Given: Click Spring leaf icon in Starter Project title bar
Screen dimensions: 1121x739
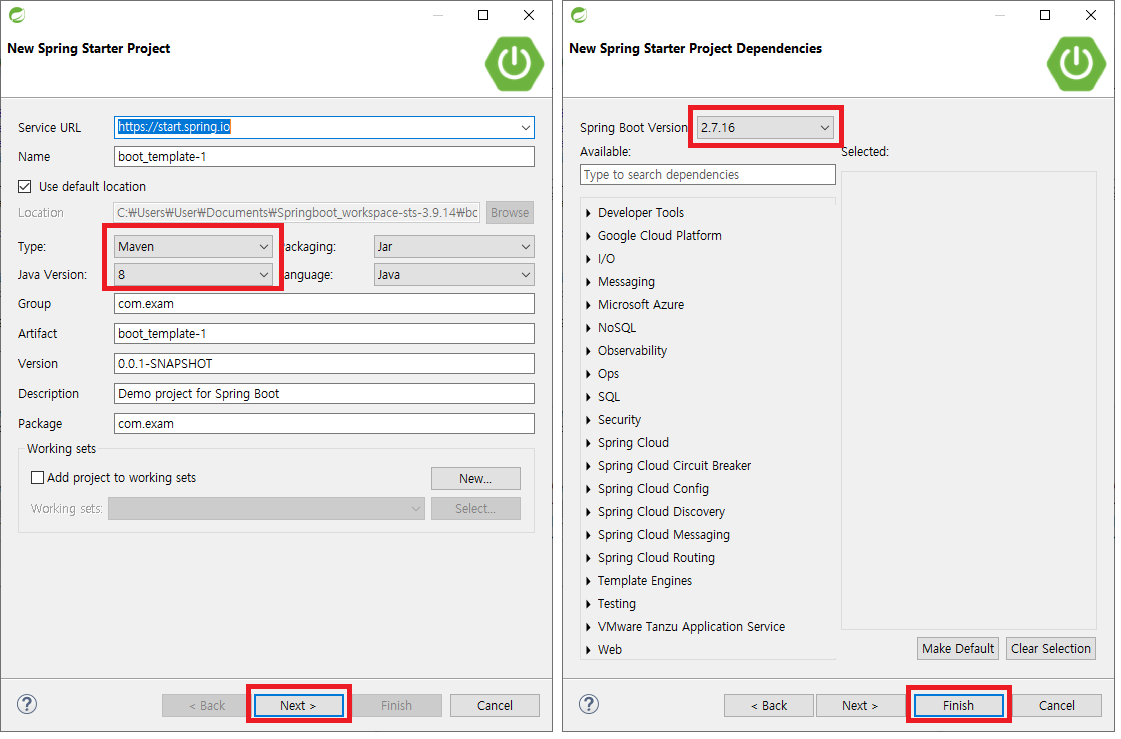Looking at the screenshot, I should 18,15.
